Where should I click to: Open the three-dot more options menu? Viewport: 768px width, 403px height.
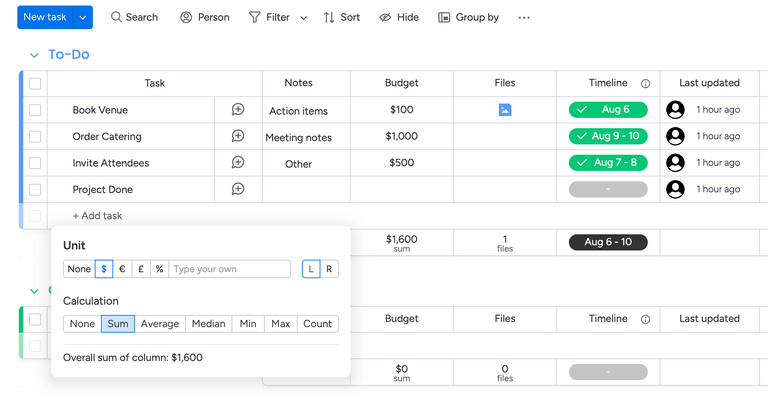(524, 17)
